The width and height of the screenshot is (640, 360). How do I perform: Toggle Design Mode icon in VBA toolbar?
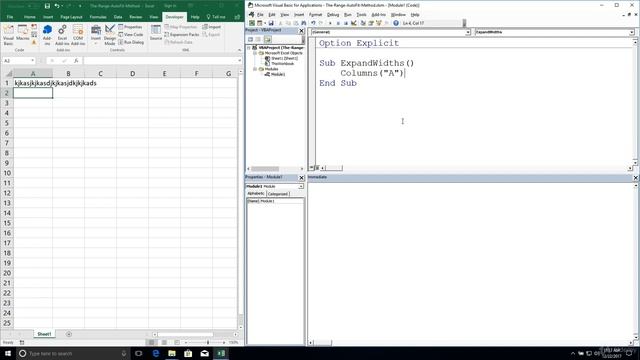(353, 23)
